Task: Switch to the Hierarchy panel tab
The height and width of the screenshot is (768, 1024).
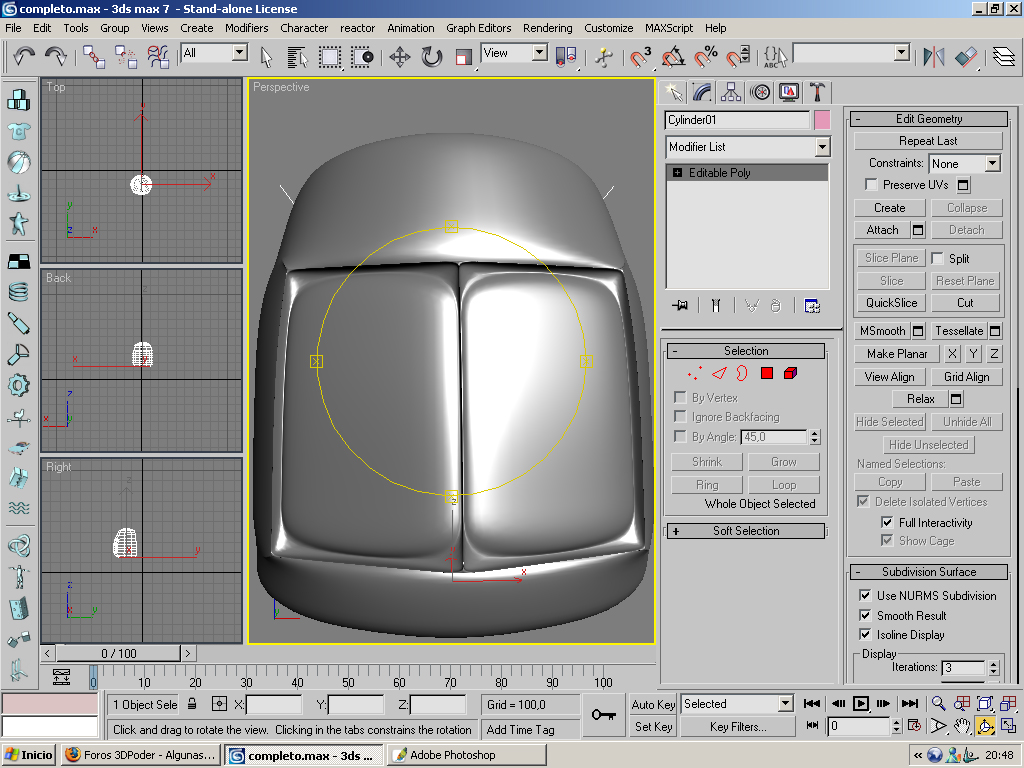Action: (732, 92)
